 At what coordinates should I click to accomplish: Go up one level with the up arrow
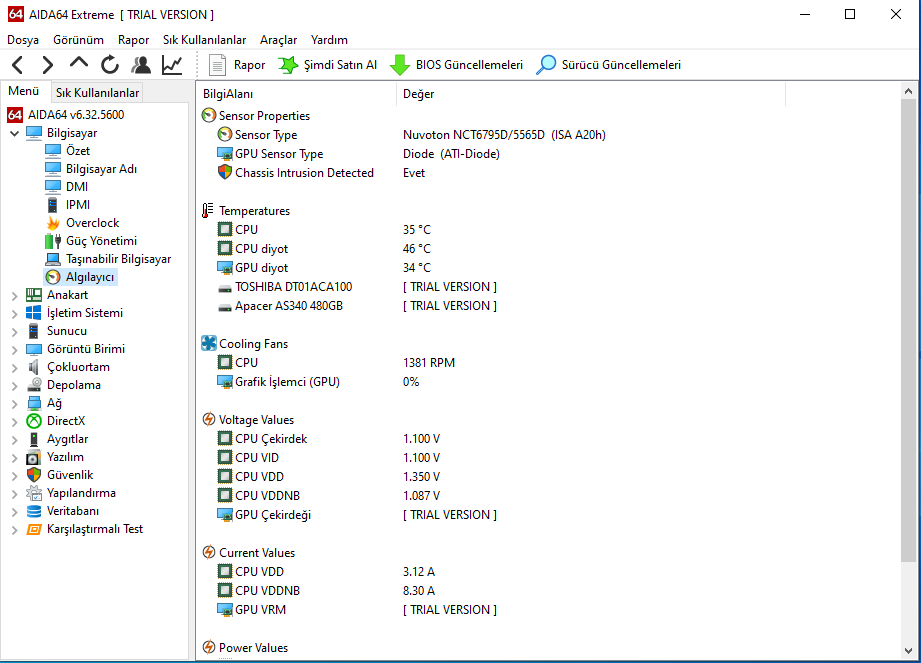coord(79,62)
